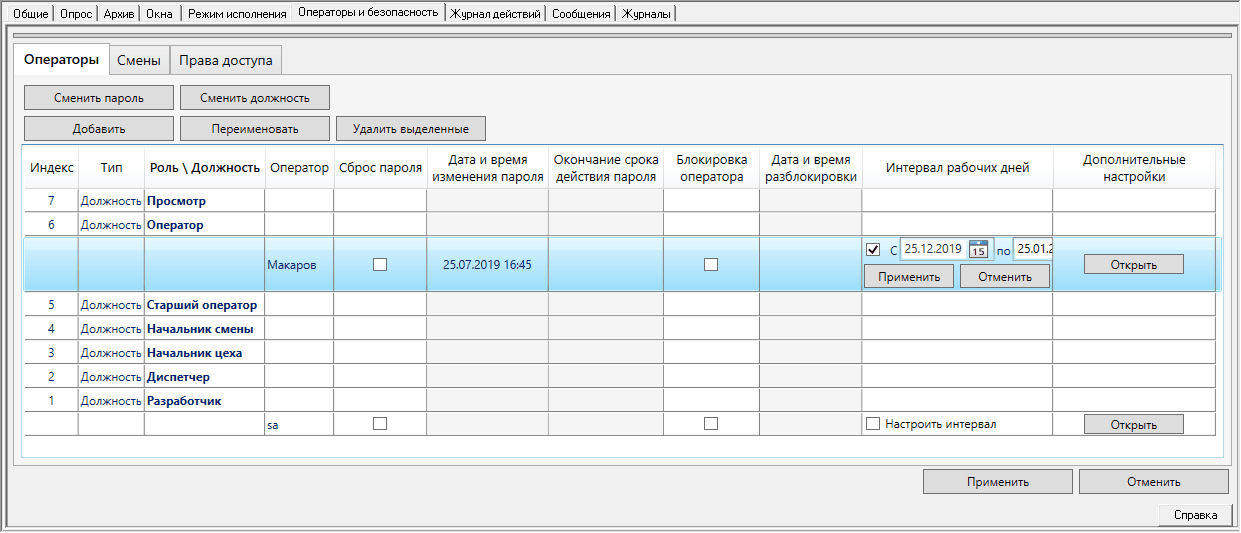Image resolution: width=1241 pixels, height=533 pixels.
Task: Select the Разработчик role row
Action: (x=620, y=401)
